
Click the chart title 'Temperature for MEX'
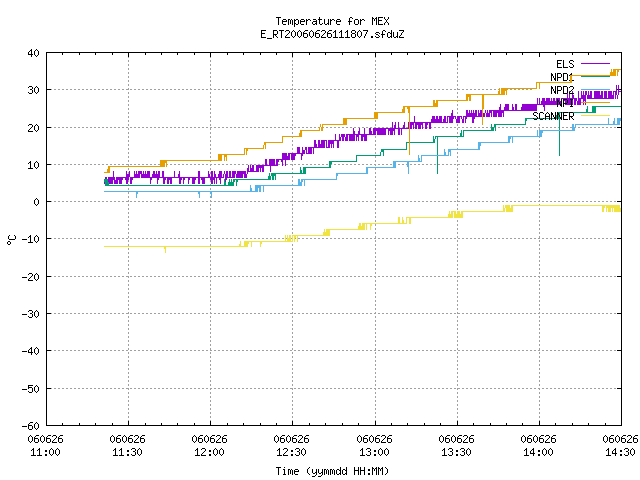(332, 21)
